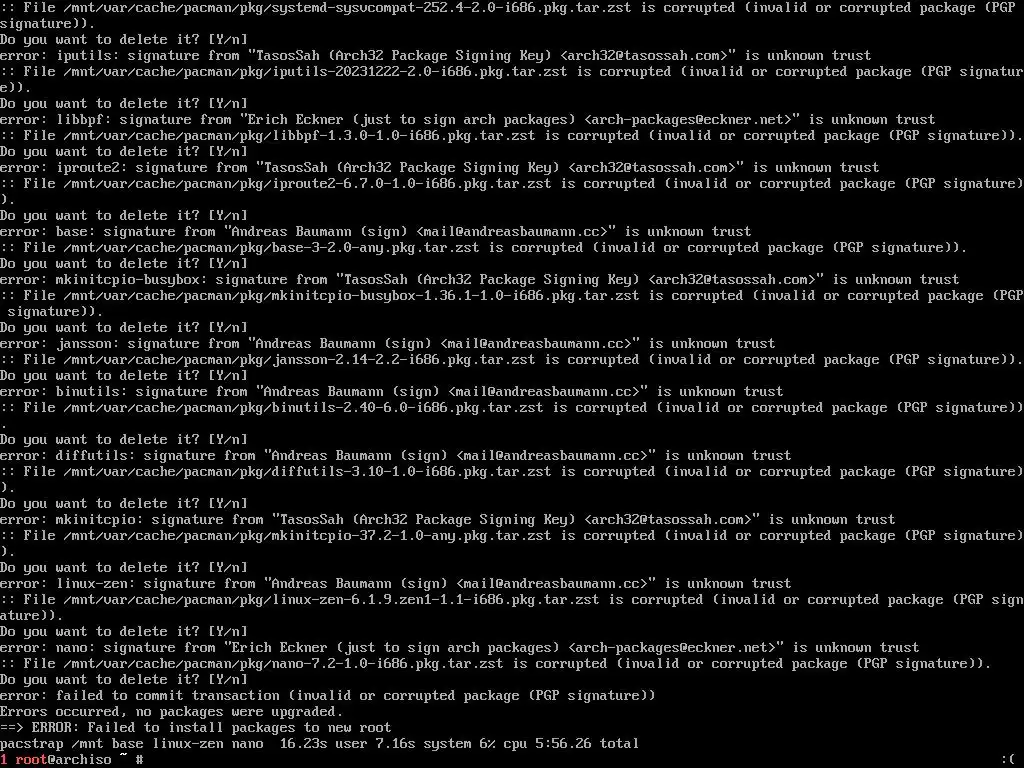Image resolution: width=1024 pixels, height=768 pixels.
Task: Click the diffutils signature error line
Action: coord(395,455)
